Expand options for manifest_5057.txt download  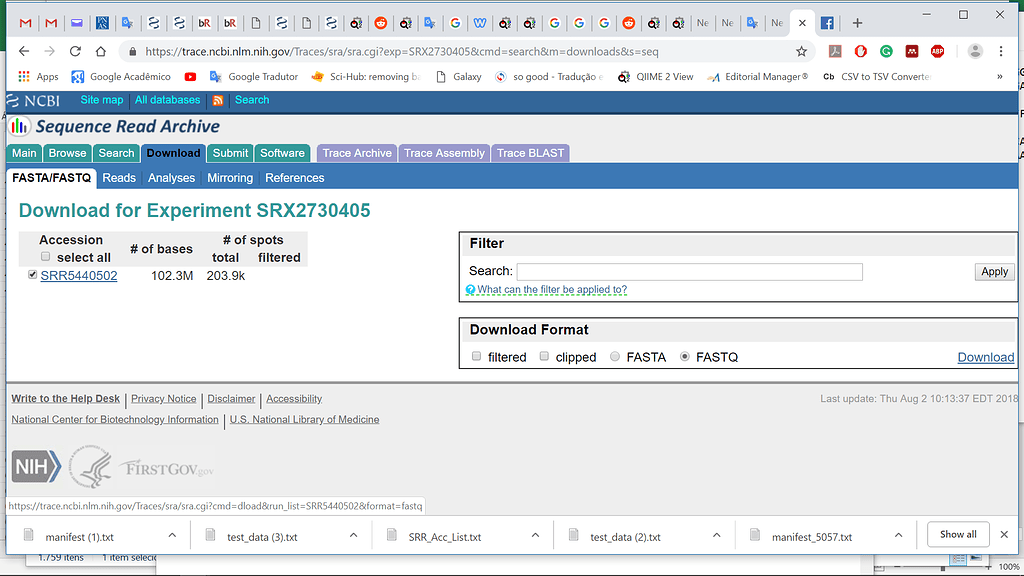pos(898,536)
